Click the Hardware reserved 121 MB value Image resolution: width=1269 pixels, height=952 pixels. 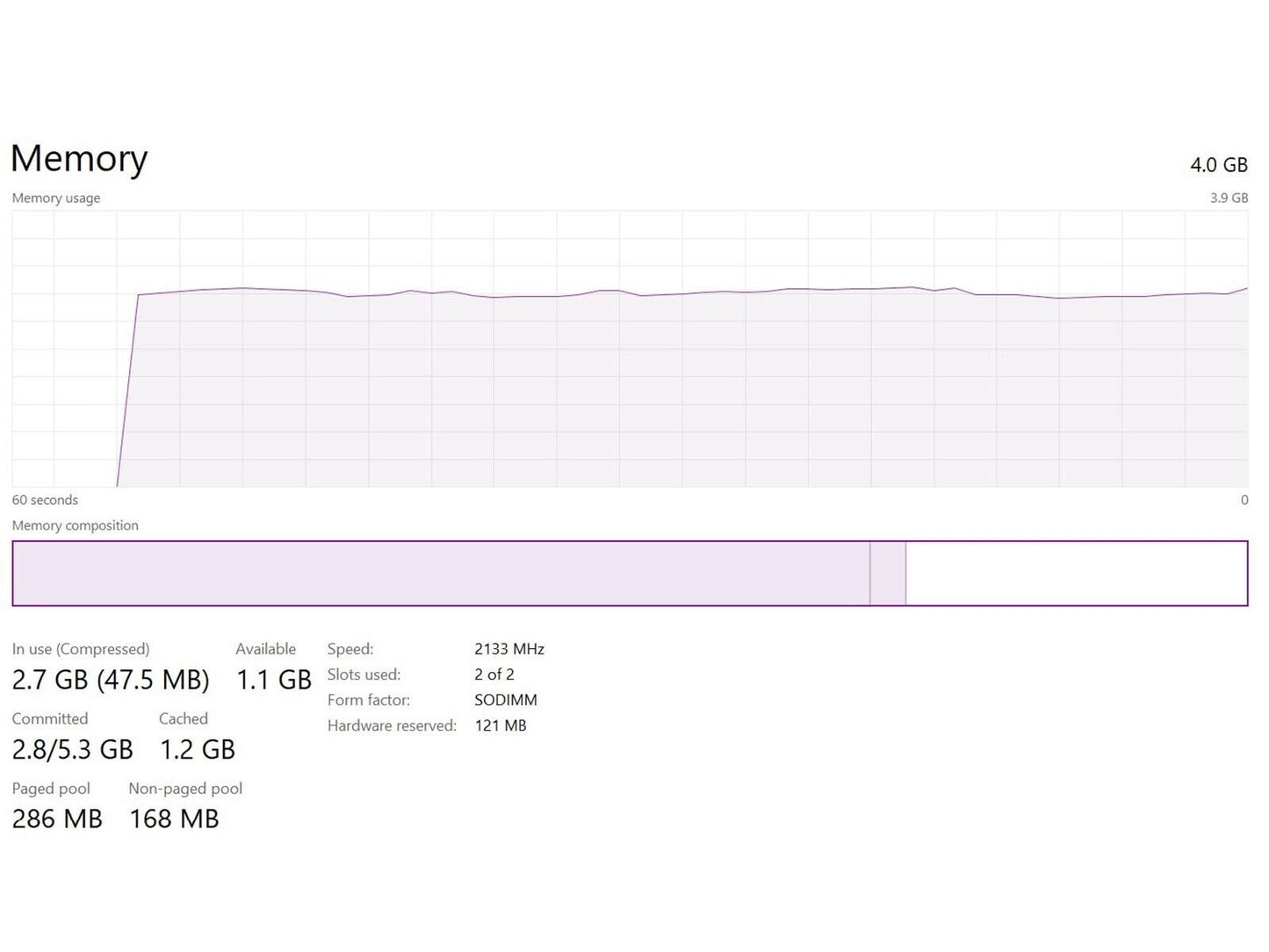click(x=501, y=725)
